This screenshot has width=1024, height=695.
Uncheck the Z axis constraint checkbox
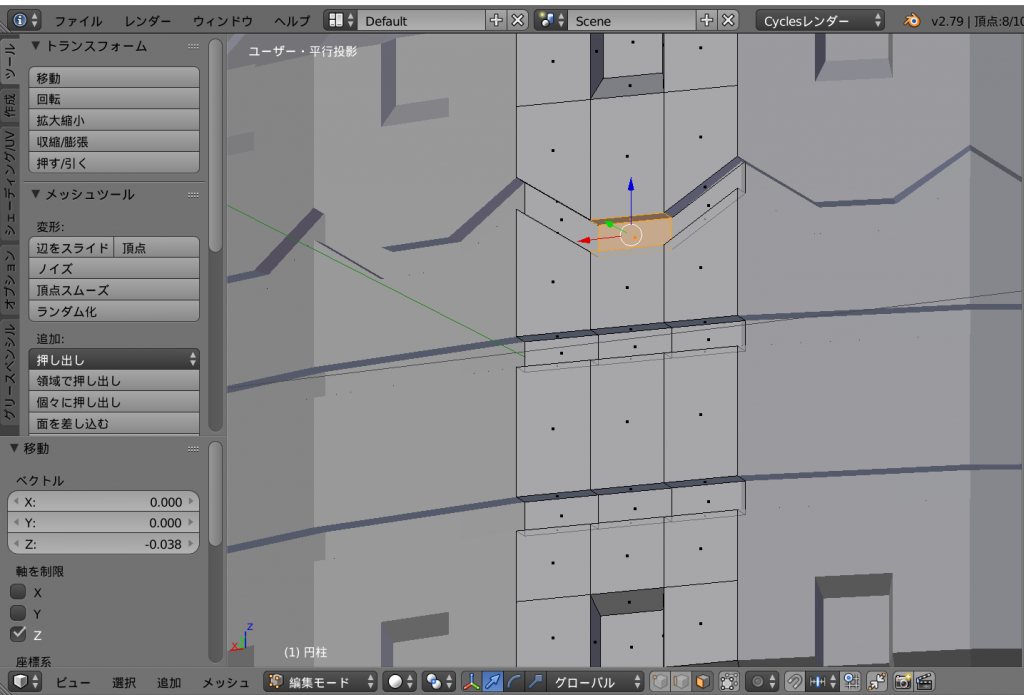pyautogui.click(x=18, y=634)
